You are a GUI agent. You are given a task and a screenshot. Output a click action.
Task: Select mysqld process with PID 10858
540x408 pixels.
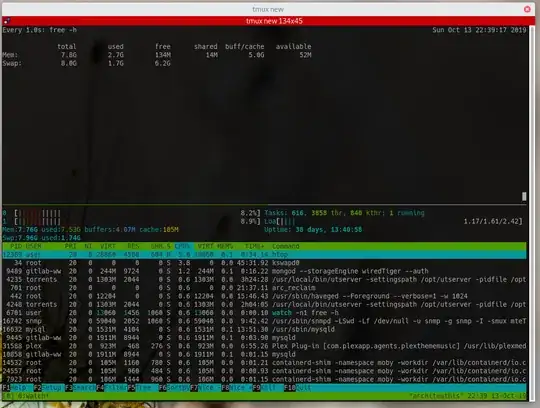[x=264, y=354]
